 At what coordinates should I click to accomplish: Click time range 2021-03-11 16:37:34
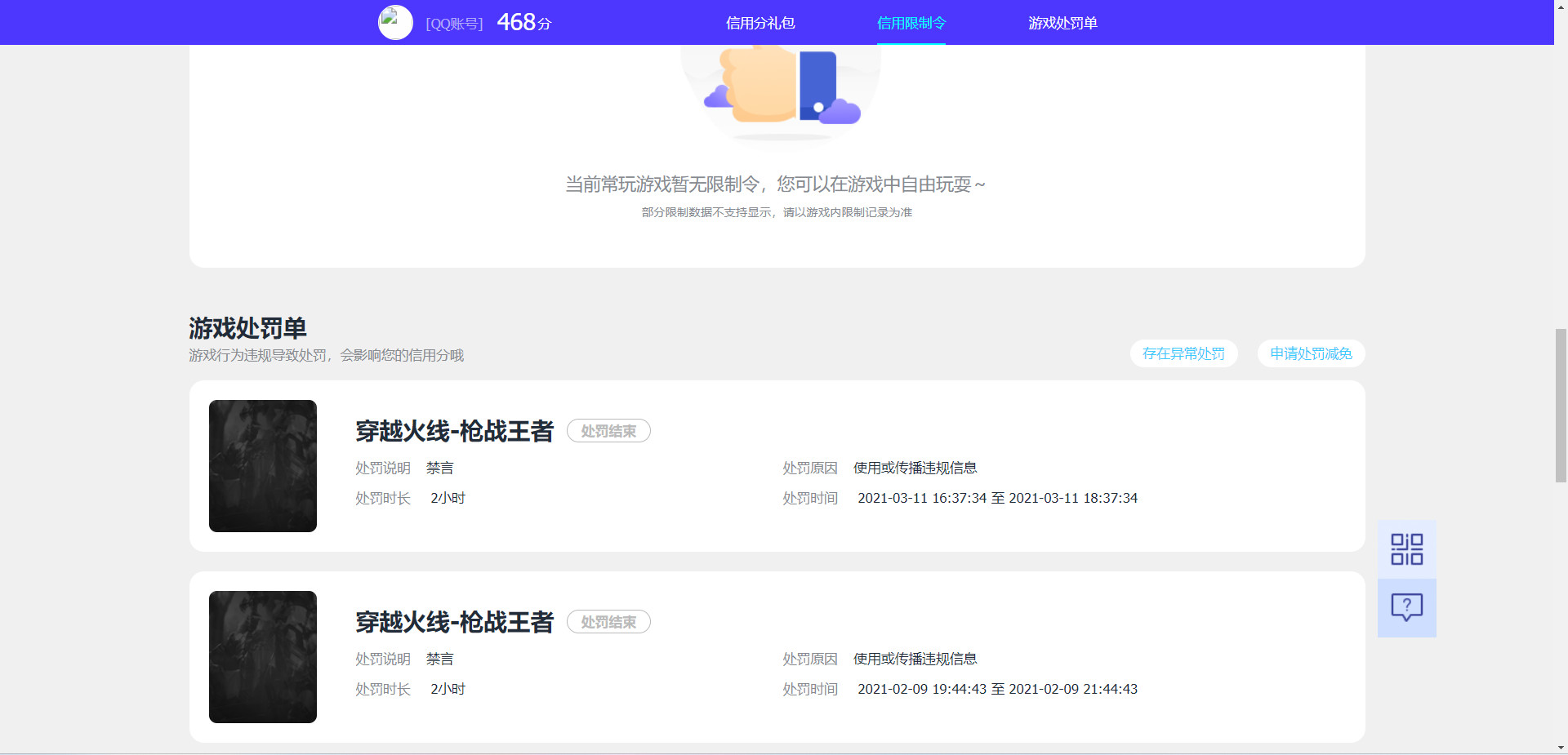coord(997,498)
